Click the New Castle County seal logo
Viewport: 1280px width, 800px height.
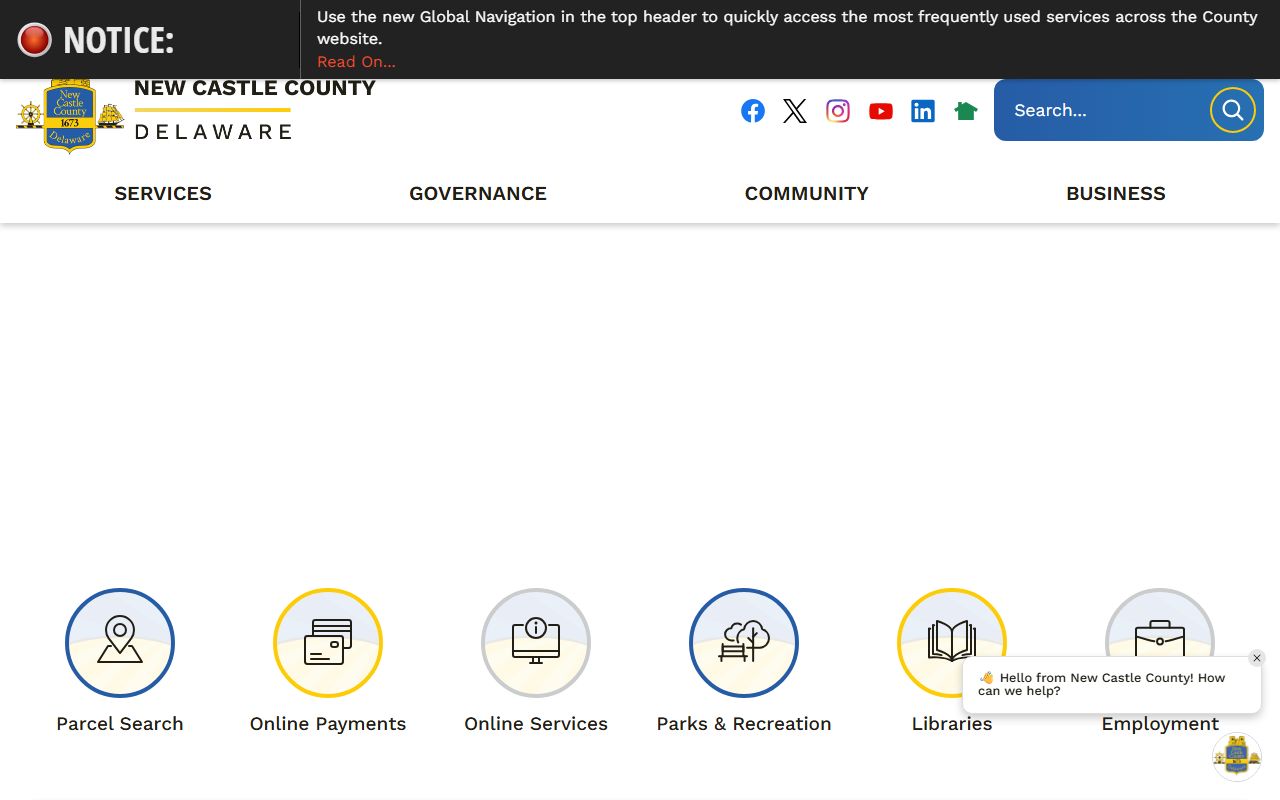click(70, 116)
